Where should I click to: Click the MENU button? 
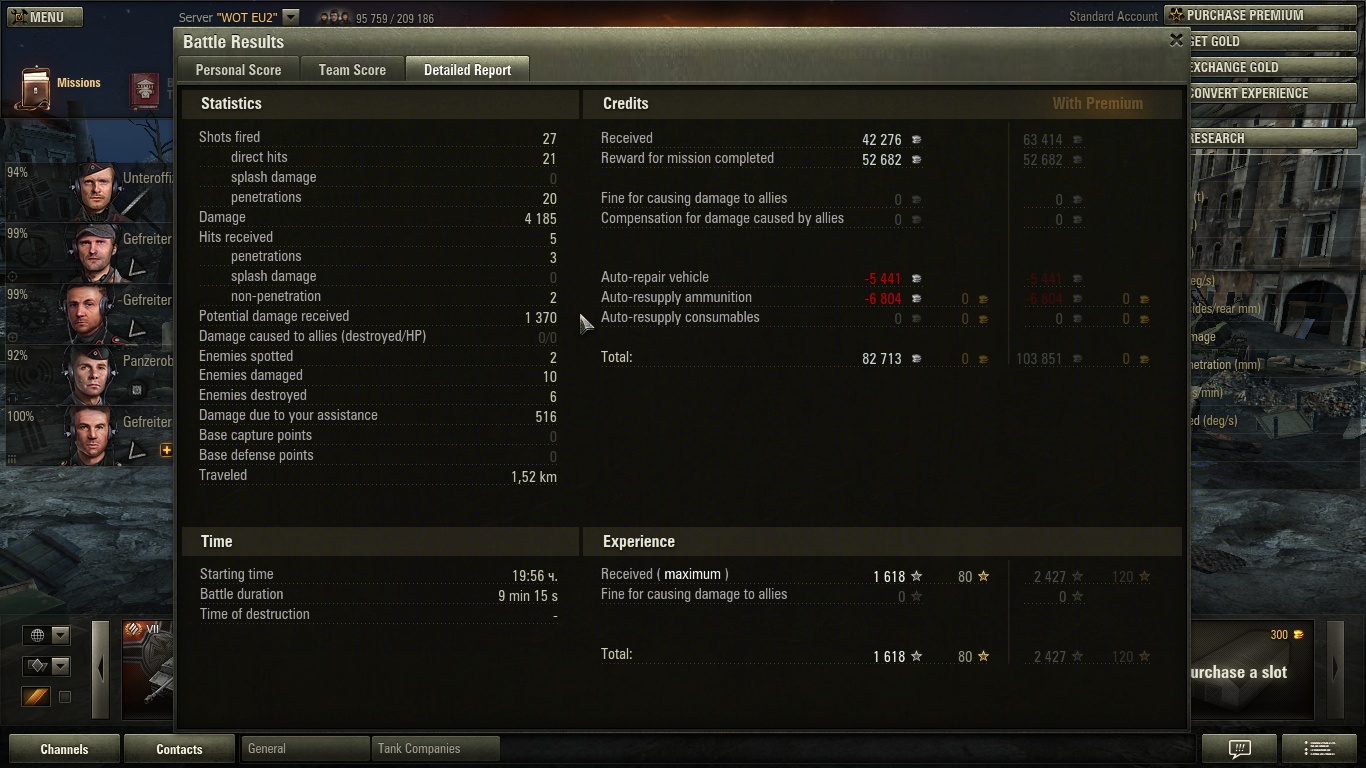click(44, 17)
